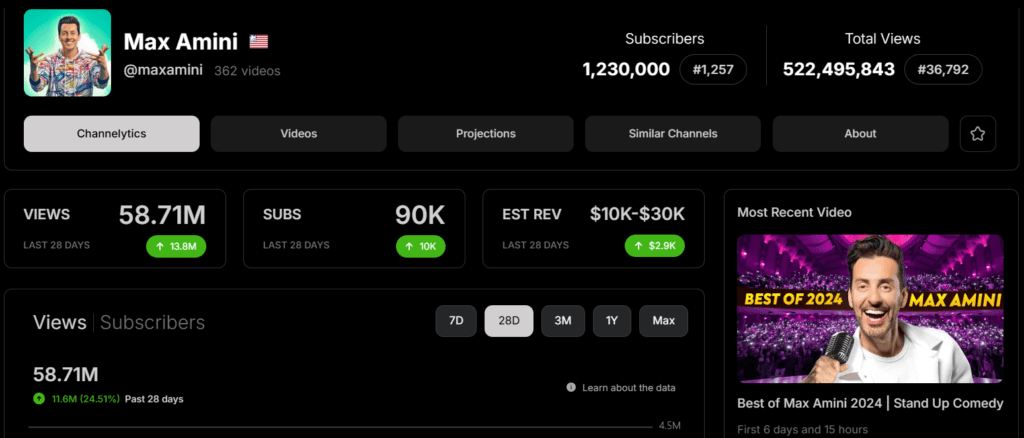Viewport: 1024px width, 438px height.
Task: Click the info icon beside Learn about the data
Action: coord(571,388)
